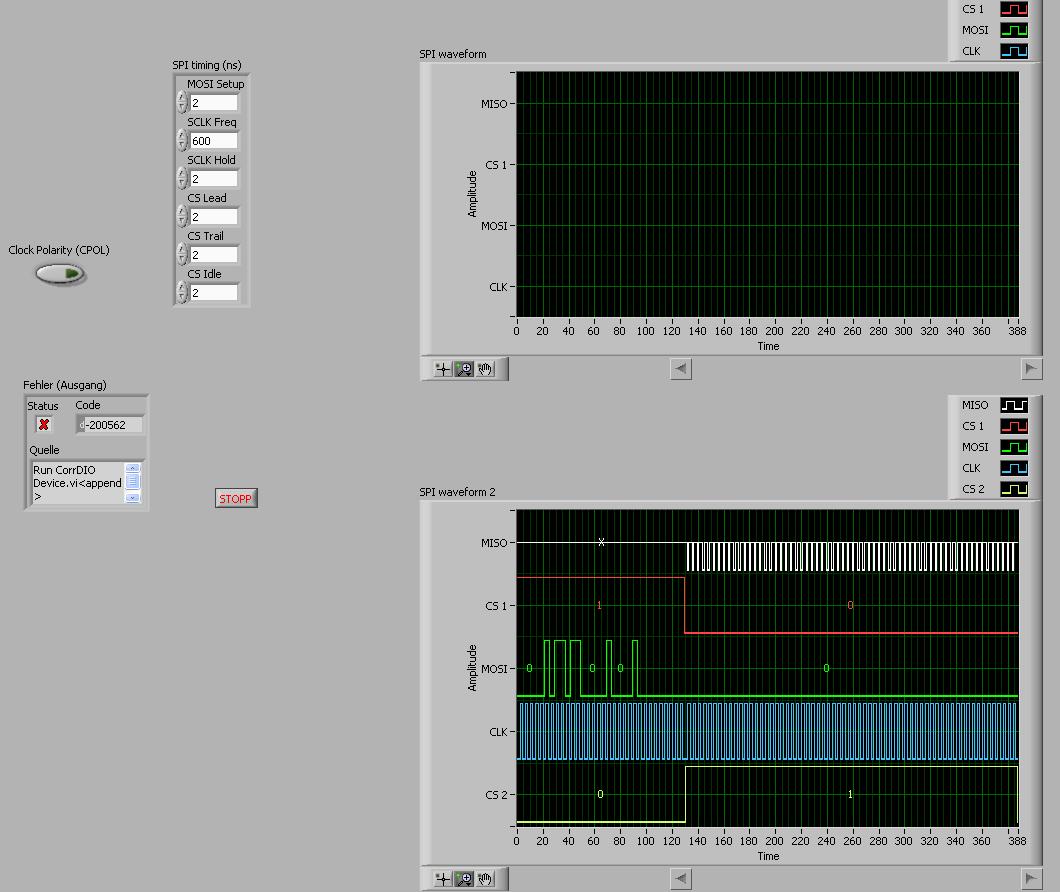Click the MOSI Setup increment/decrement stepper
The height and width of the screenshot is (892, 1060).
182,102
